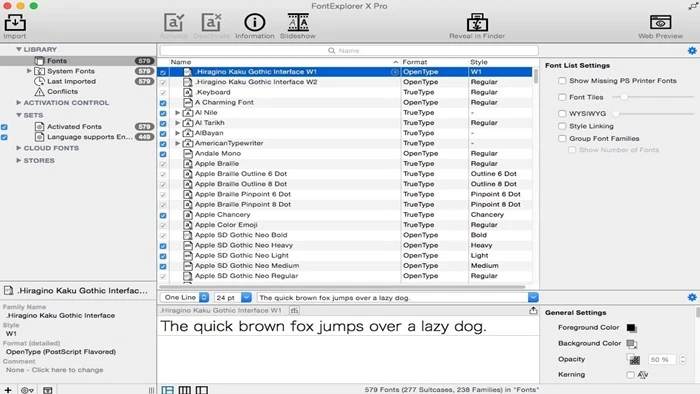Click the Opacity pattern swatch
Image resolution: width=700 pixels, height=394 pixels.
click(x=633, y=359)
